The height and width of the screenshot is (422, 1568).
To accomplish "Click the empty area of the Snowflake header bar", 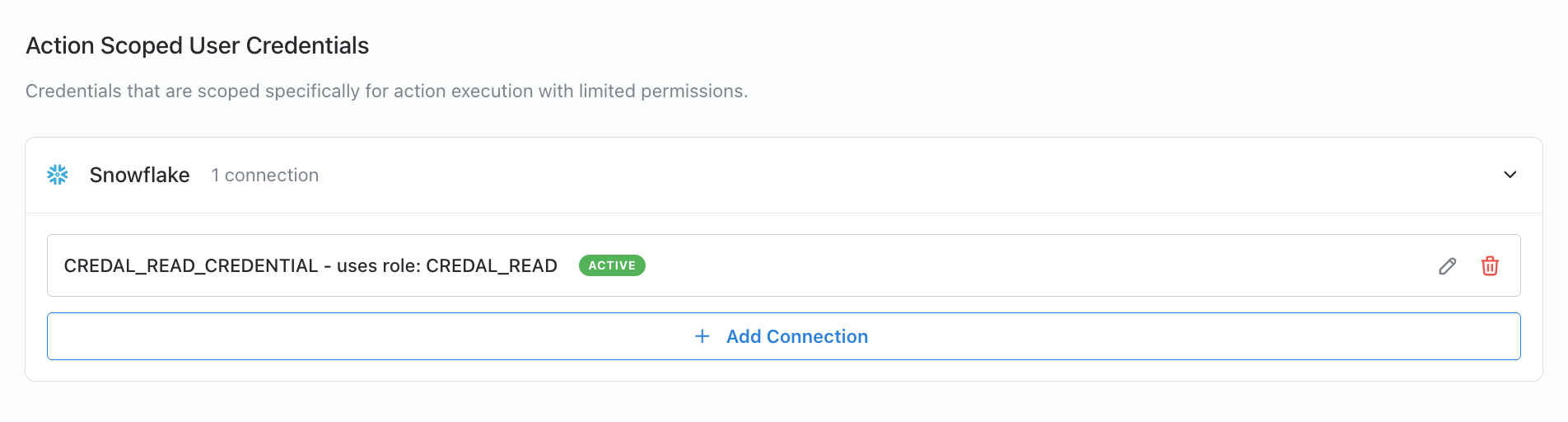I will pyautogui.click(x=906, y=175).
